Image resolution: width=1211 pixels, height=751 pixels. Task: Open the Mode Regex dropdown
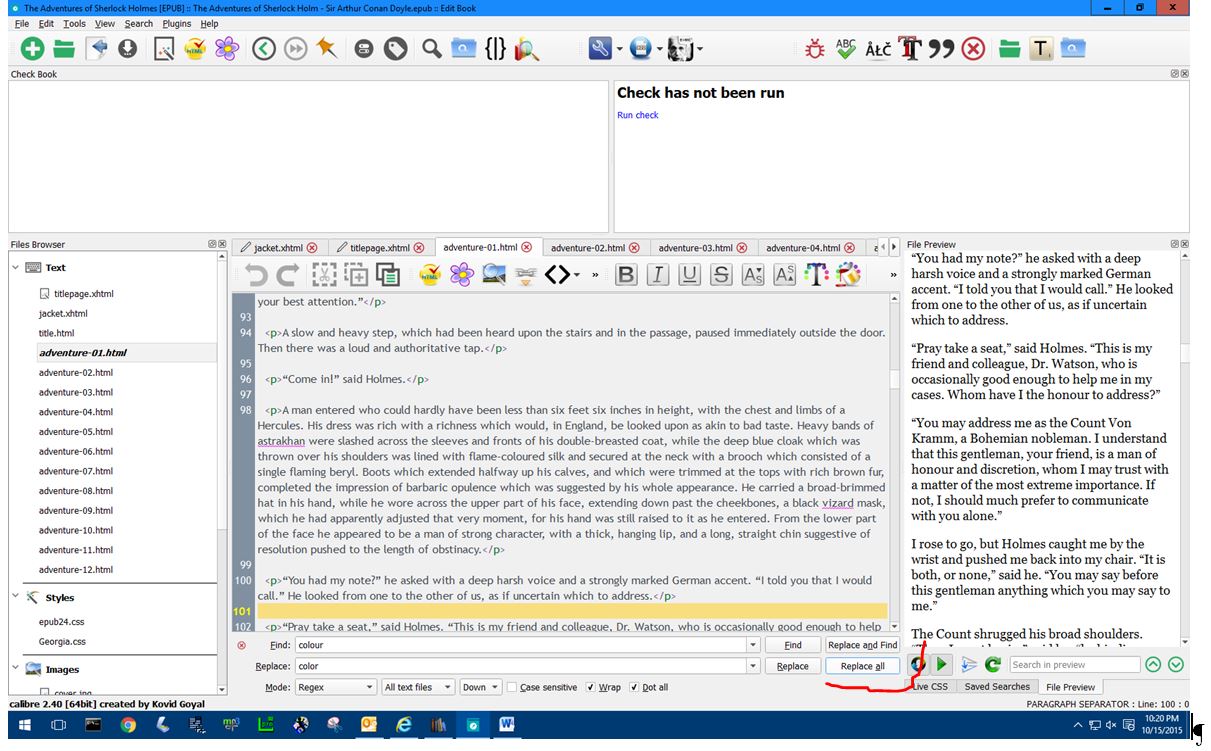pos(336,687)
